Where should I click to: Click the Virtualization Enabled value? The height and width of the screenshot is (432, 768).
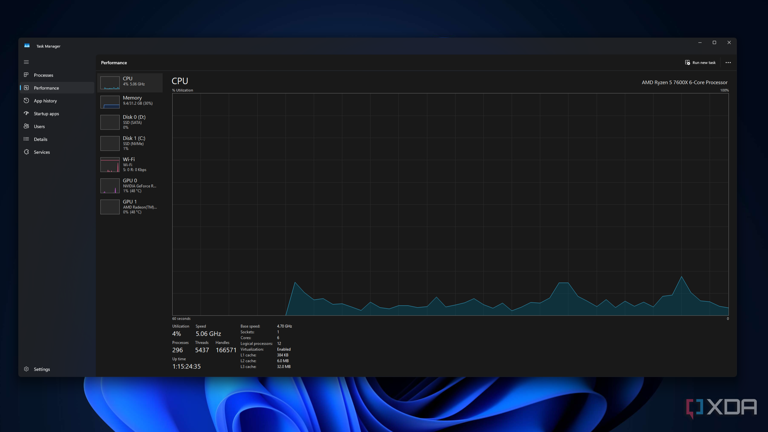coord(284,349)
